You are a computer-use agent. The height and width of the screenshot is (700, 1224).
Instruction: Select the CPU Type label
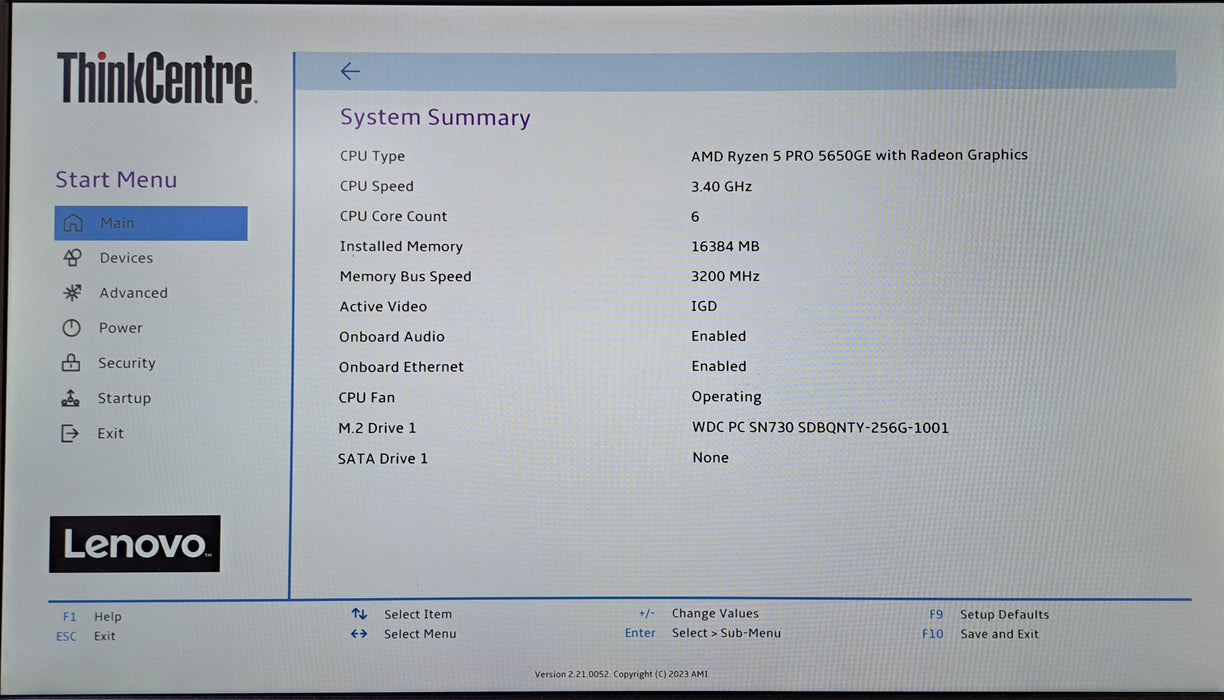click(x=372, y=156)
